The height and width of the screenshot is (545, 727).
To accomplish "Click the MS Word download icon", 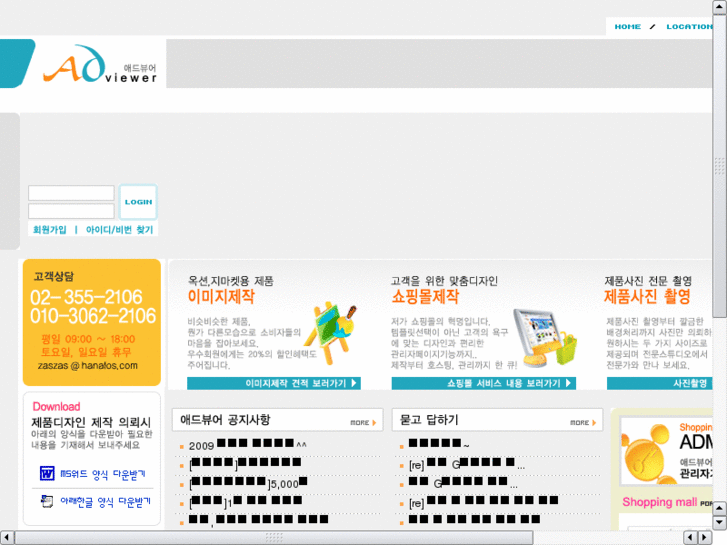I will pyautogui.click(x=47, y=474).
